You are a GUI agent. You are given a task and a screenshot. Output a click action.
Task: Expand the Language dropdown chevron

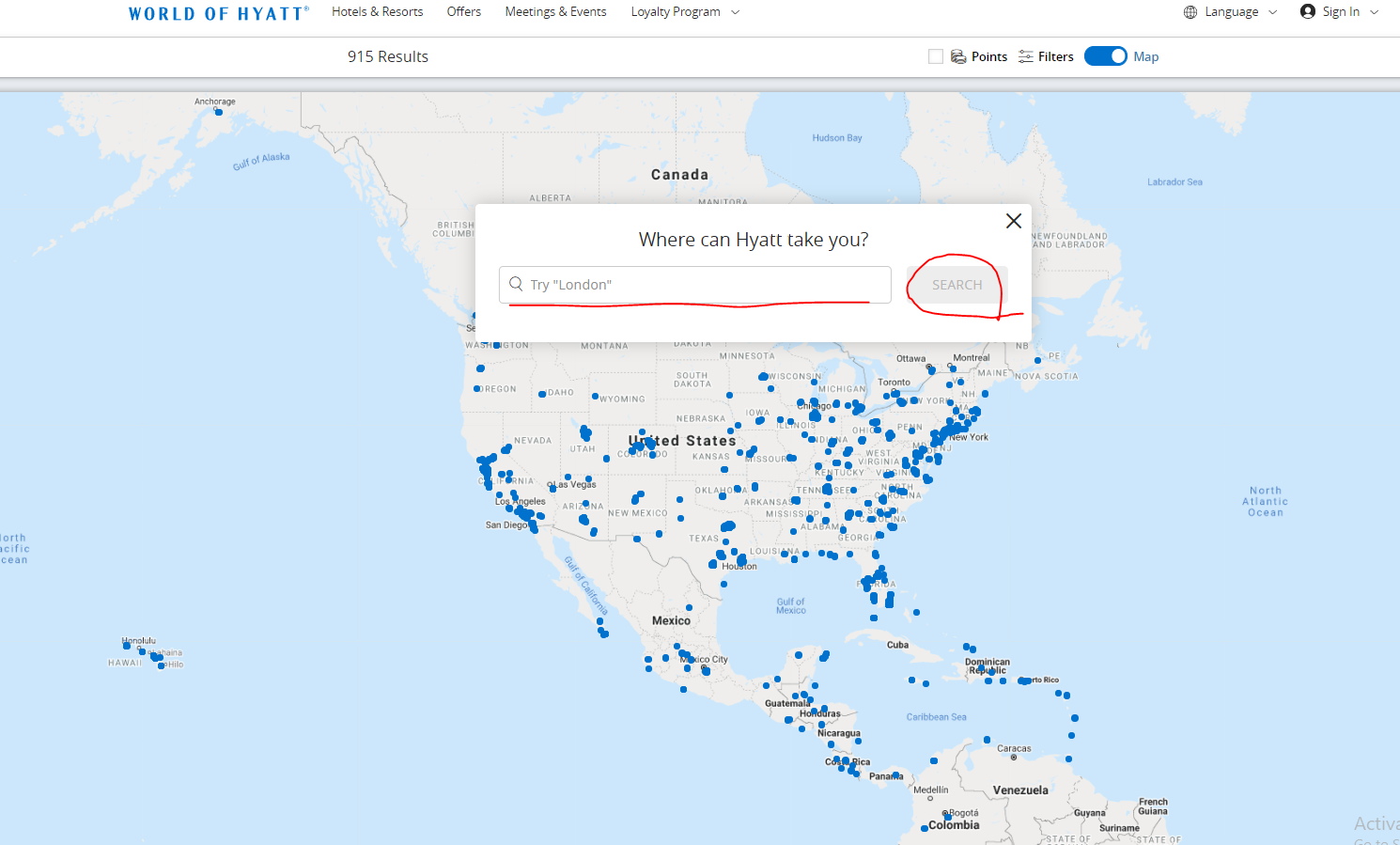pyautogui.click(x=1273, y=12)
